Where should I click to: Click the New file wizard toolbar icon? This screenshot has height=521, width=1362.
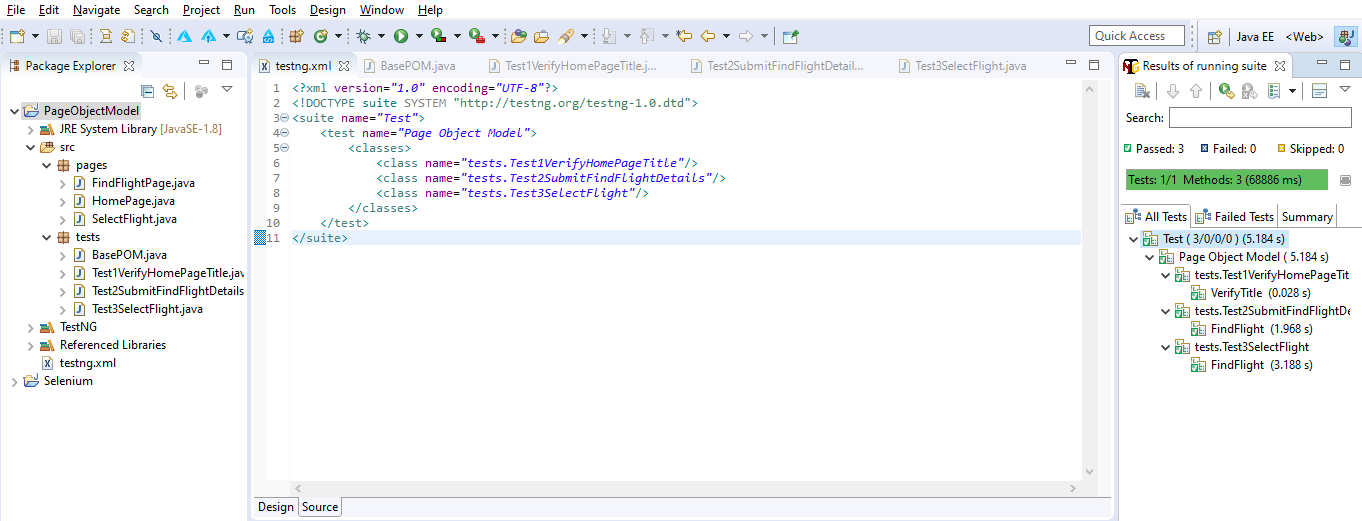(x=16, y=36)
